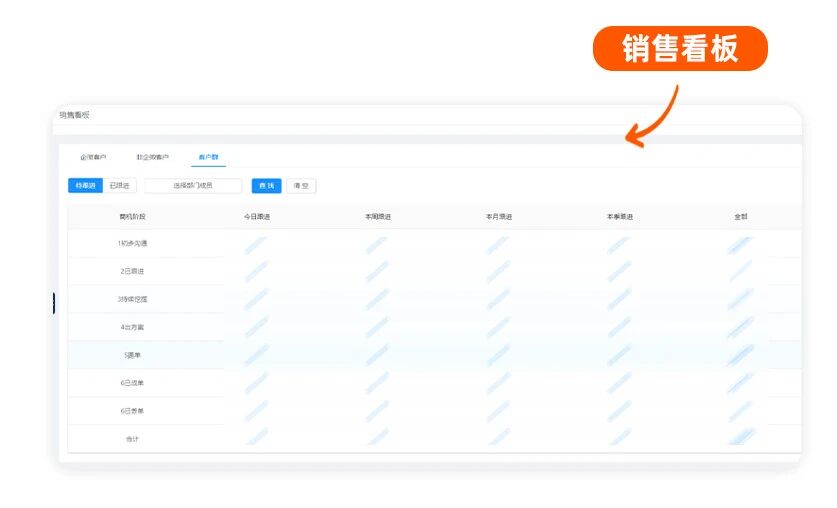Click the 全部 column header
837x508 pixels.
tap(740, 217)
